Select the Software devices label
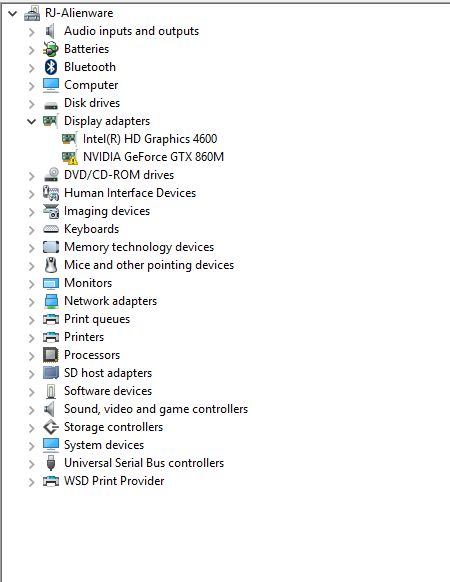The width and height of the screenshot is (450, 582). coord(108,391)
